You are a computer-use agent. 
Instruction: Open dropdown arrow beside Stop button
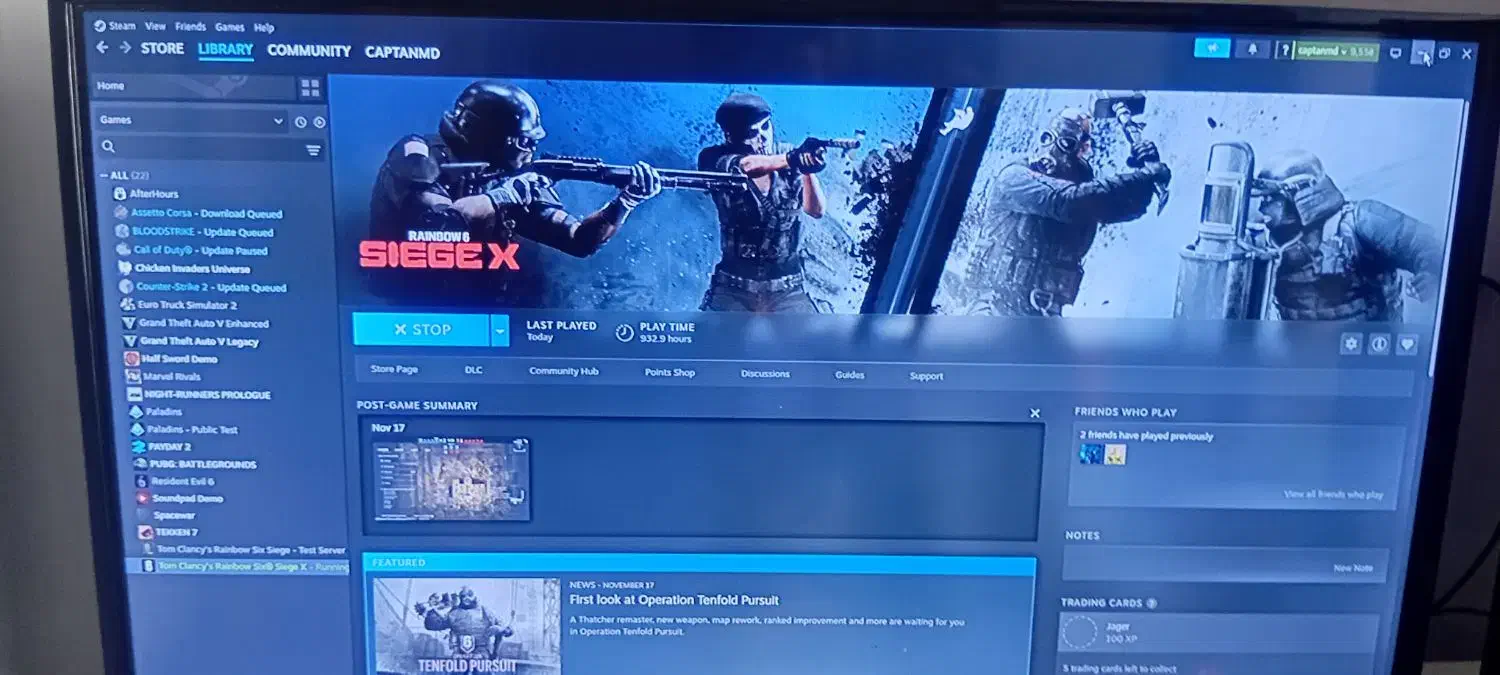(x=499, y=330)
